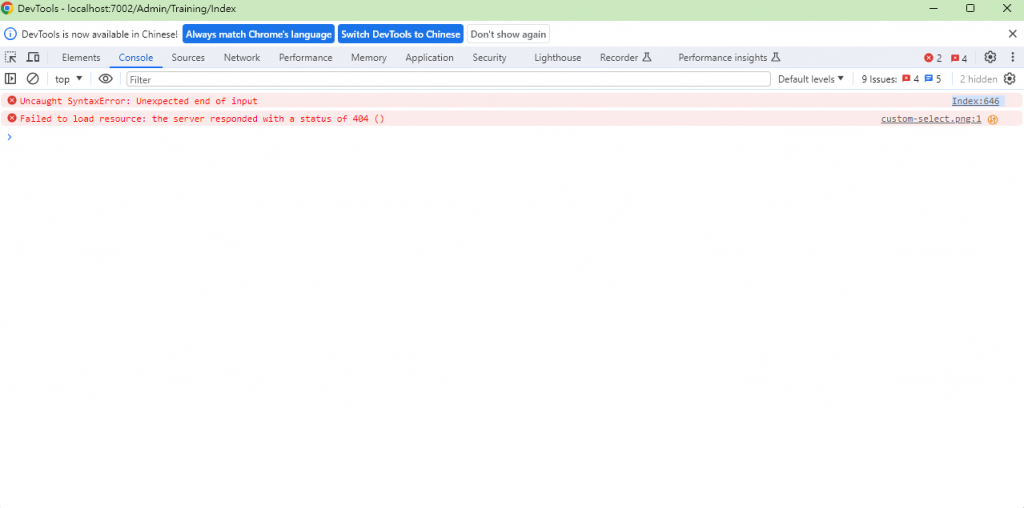Screen dimensions: 1024x508
Task: Click the red 4 issues badge in console toolbar
Action: pos(910,79)
